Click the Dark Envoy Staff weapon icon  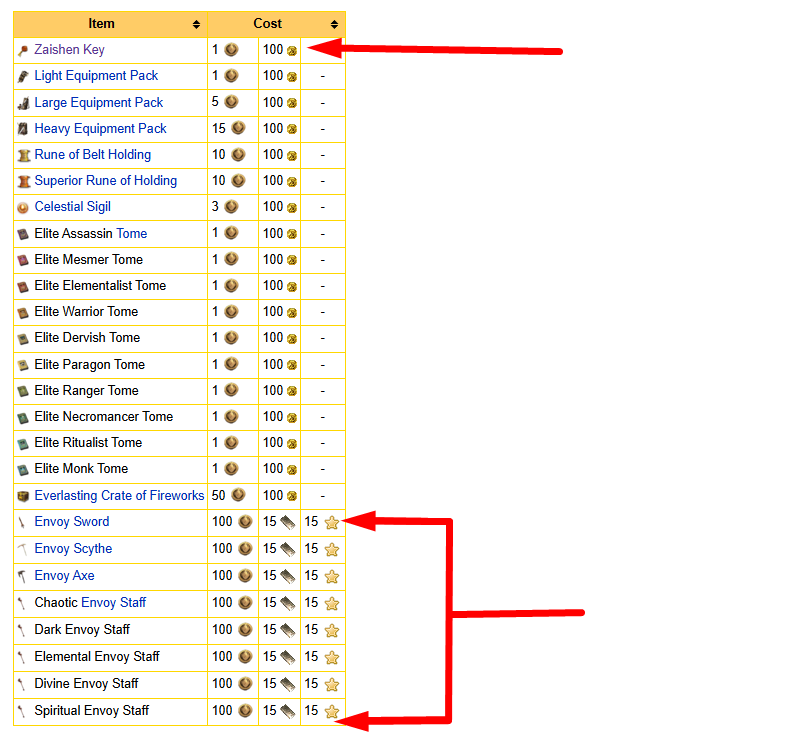pyautogui.click(x=21, y=630)
